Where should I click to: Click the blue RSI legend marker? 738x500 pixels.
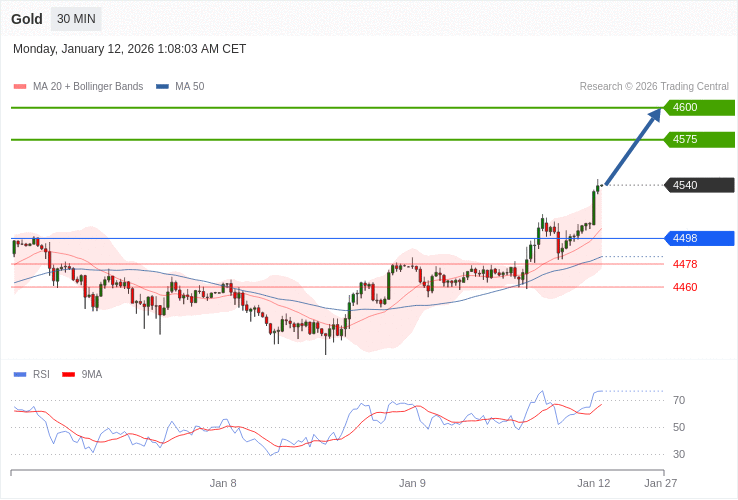pyautogui.click(x=19, y=375)
